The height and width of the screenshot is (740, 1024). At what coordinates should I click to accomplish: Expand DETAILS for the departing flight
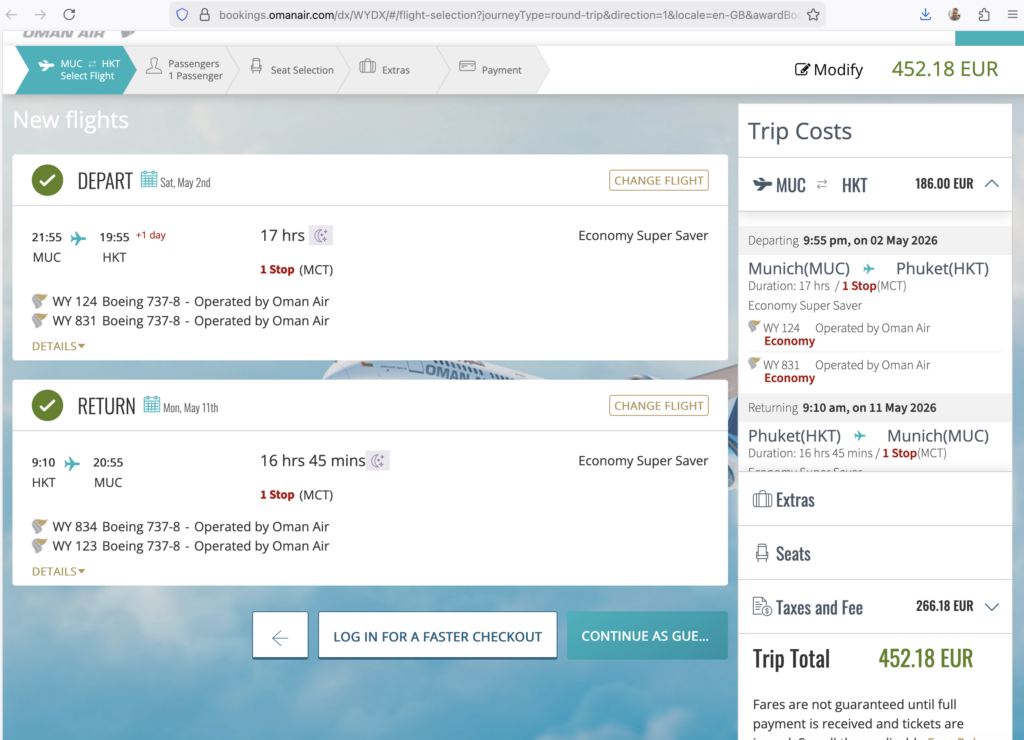click(58, 346)
